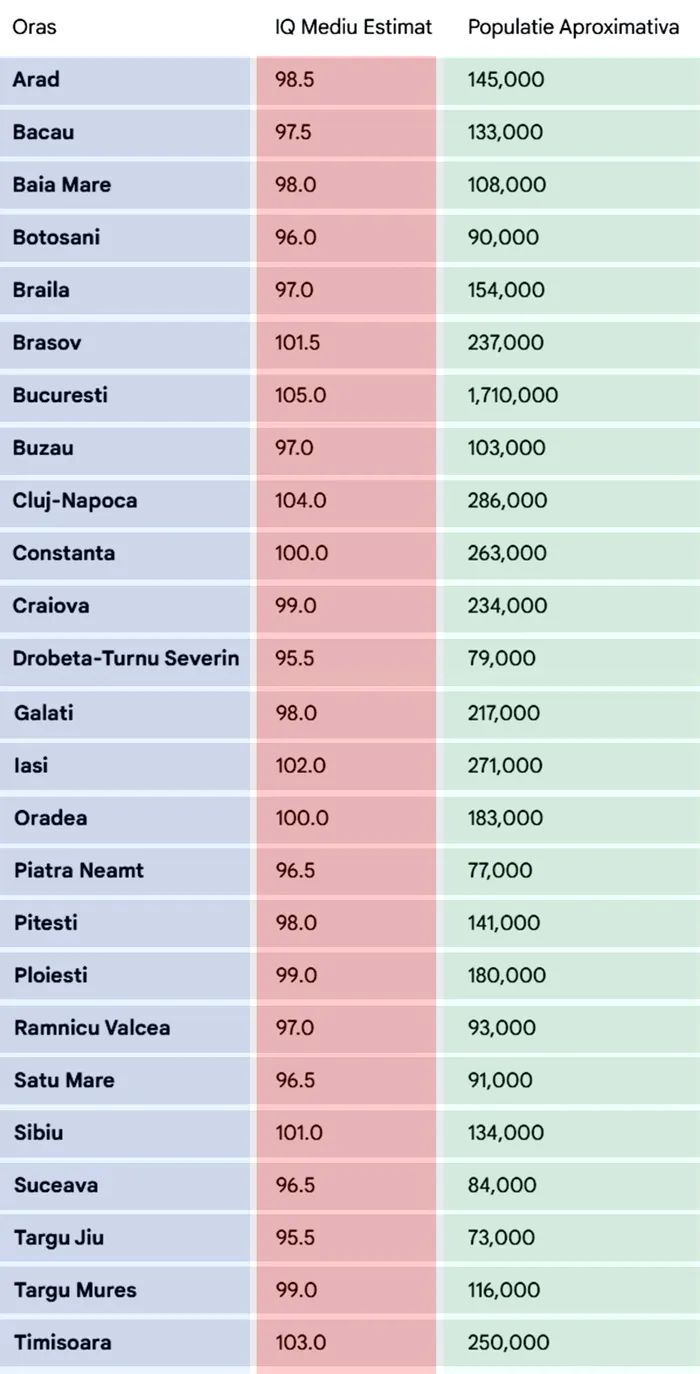Click the Oras column header
700x1374 pixels.
pos(34,27)
